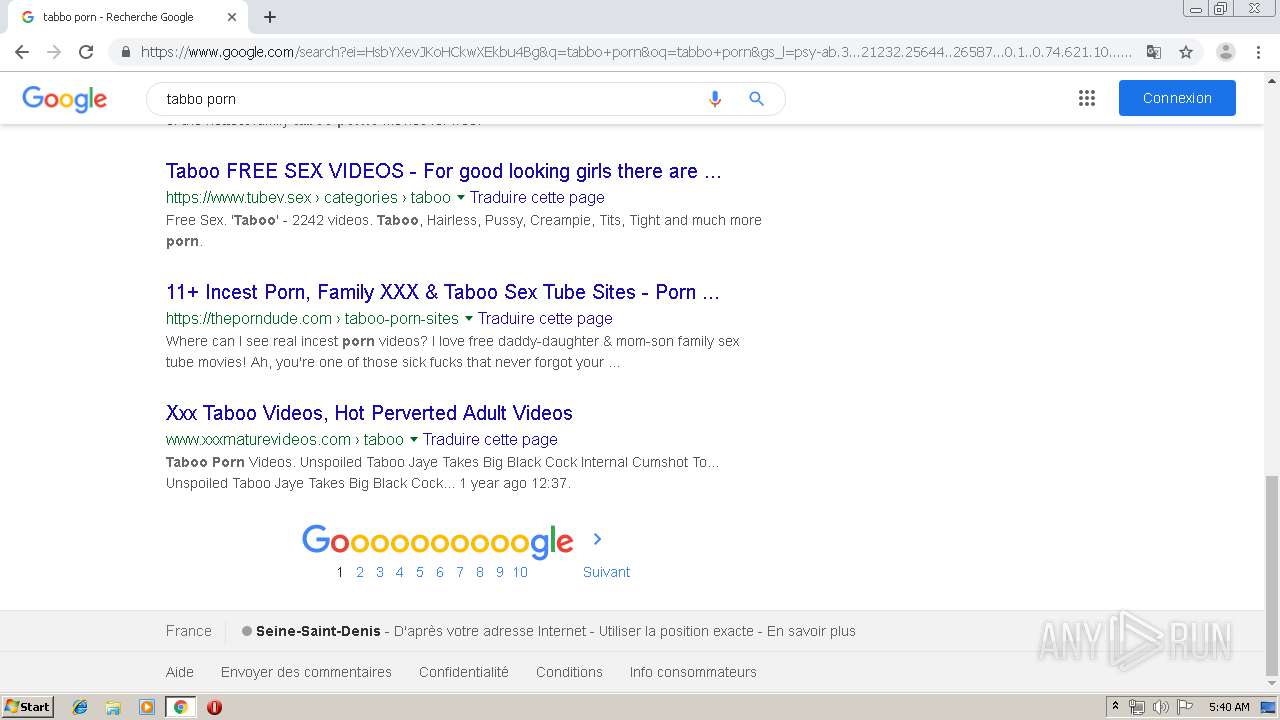Click the France location text in footer
The width and height of the screenshot is (1280, 720).
(189, 631)
